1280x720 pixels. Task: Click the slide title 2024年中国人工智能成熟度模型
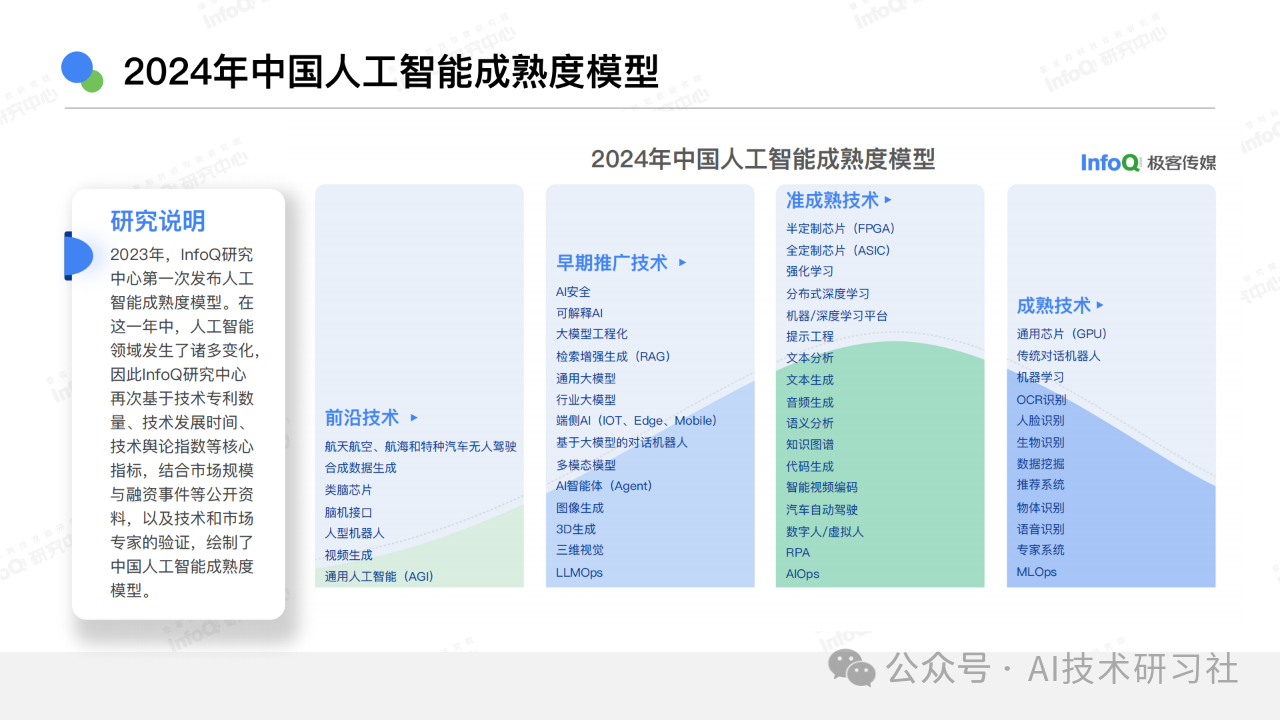(x=391, y=72)
